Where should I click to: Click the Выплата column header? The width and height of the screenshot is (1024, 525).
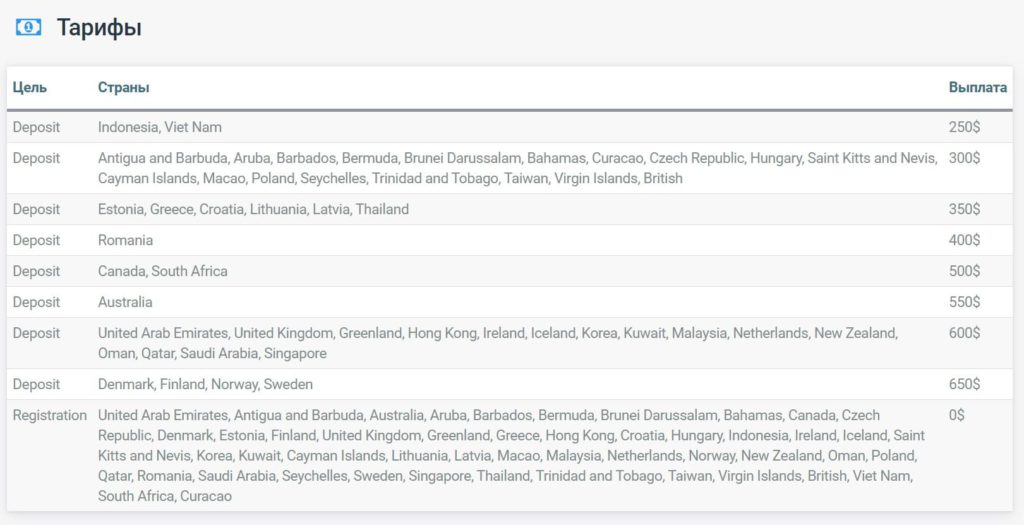[977, 88]
